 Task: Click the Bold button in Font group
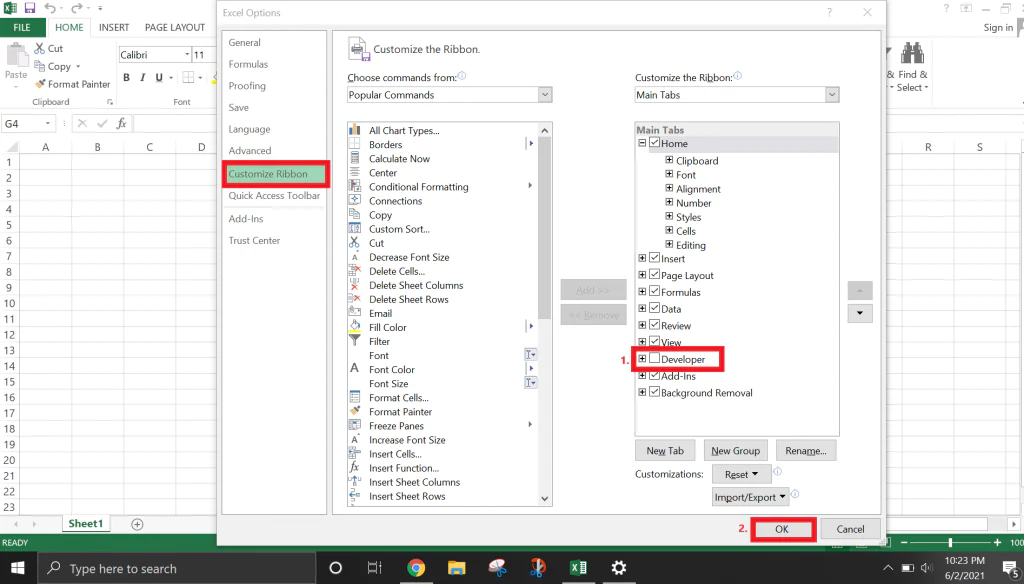tap(126, 77)
